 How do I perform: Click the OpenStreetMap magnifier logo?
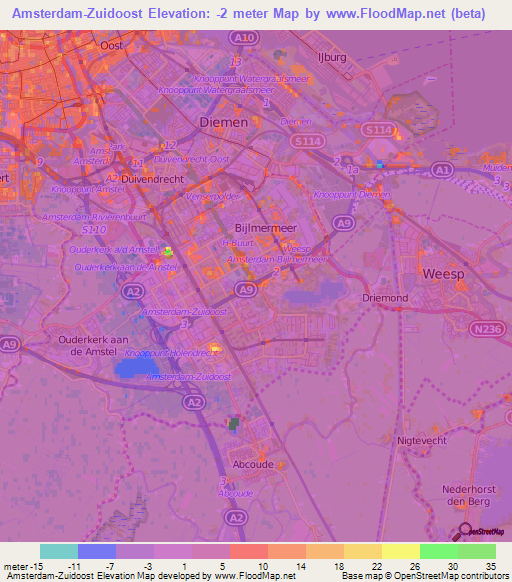[x=478, y=532]
